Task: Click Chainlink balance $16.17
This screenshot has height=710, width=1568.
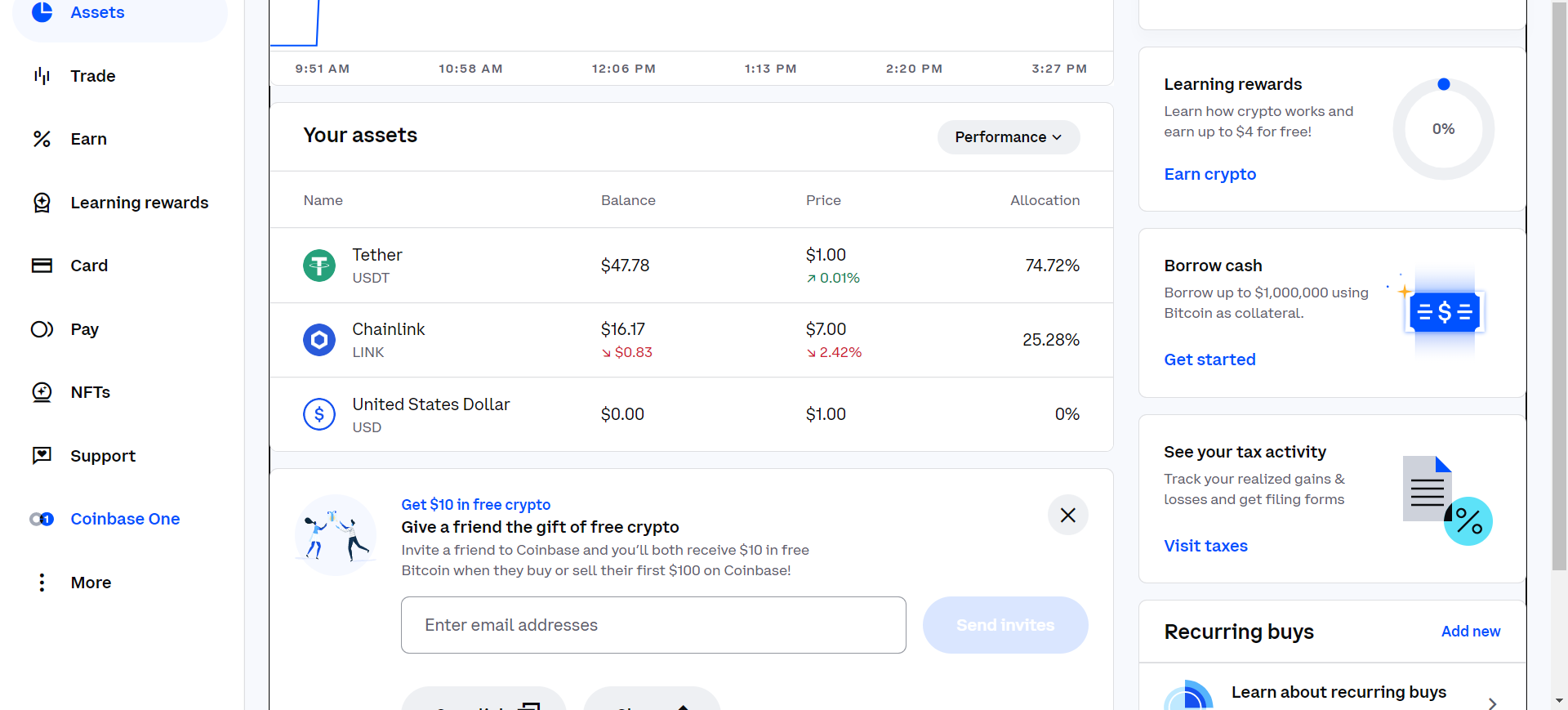Action: [622, 329]
